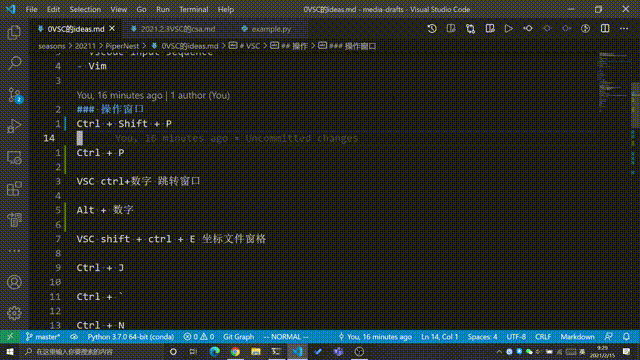Image resolution: width=640 pixels, height=360 pixels.
Task: Toggle Spaces: 4 indentation setting
Action: point(482,337)
